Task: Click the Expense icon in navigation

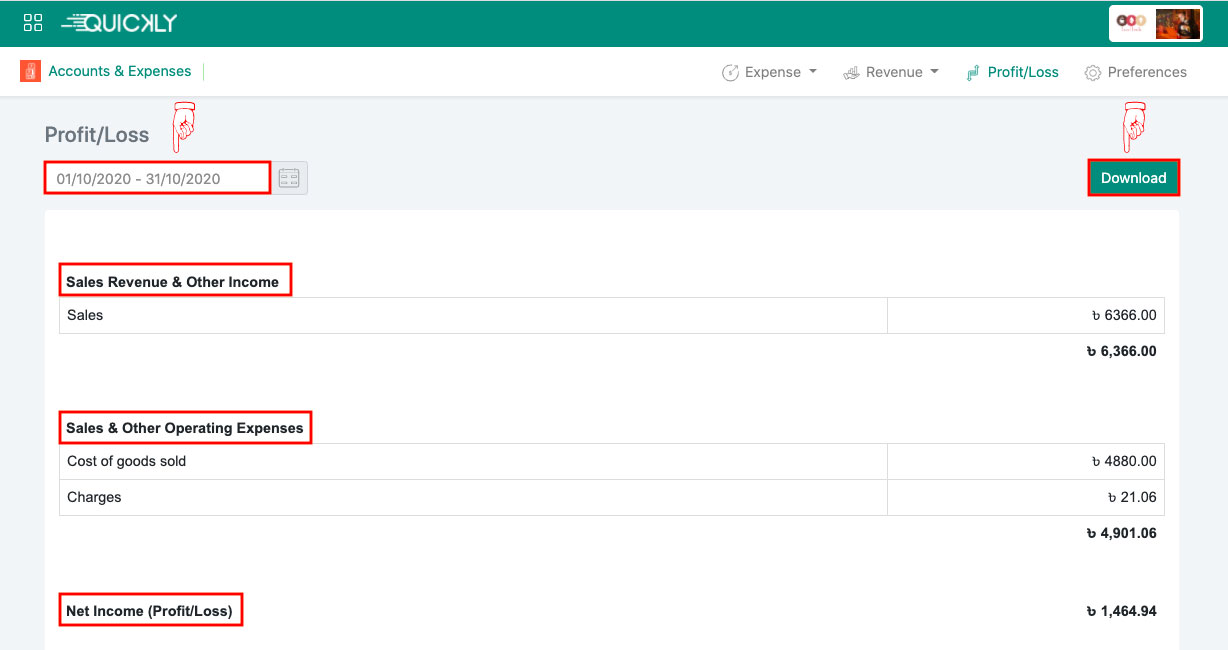Action: pos(730,73)
